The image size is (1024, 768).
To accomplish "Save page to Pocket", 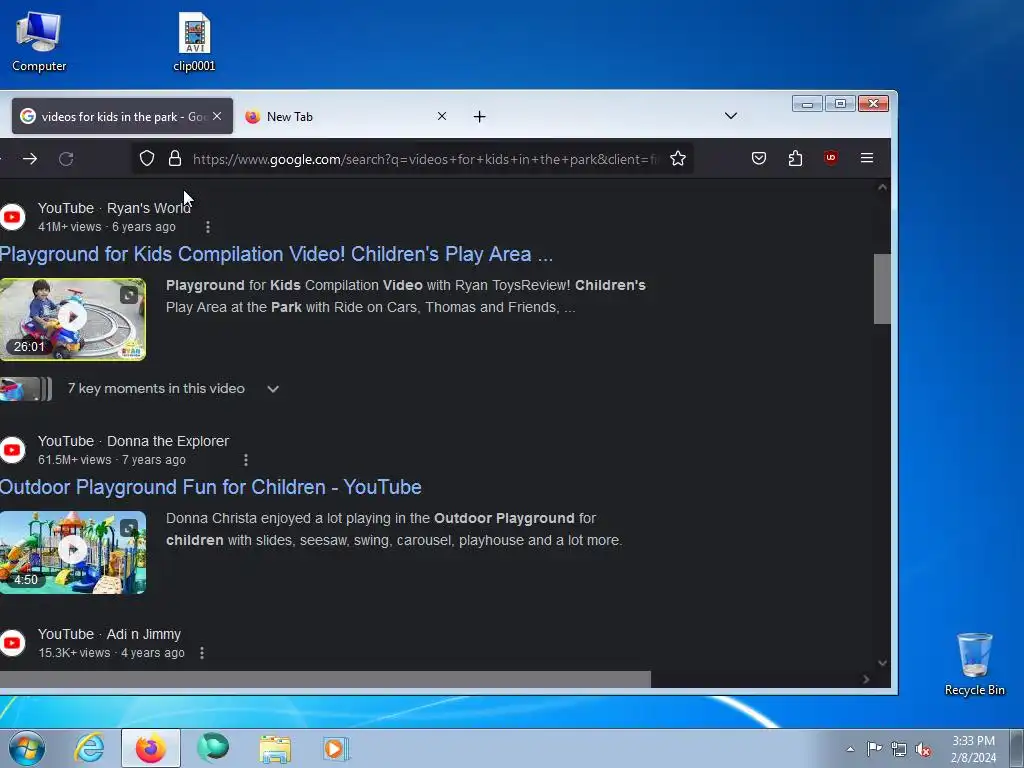I will pyautogui.click(x=759, y=158).
